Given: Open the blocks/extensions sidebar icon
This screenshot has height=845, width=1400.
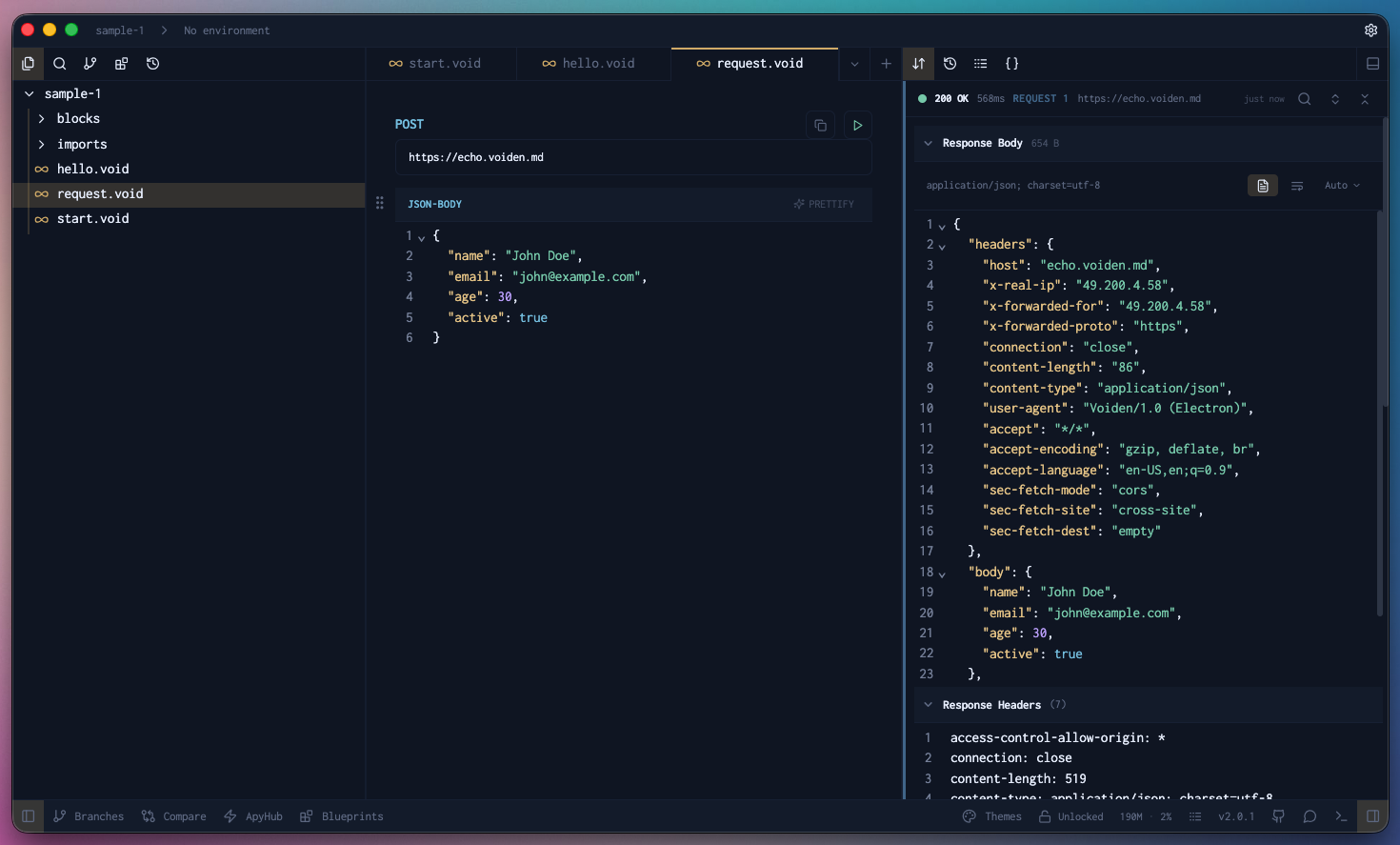Looking at the screenshot, I should tap(121, 64).
